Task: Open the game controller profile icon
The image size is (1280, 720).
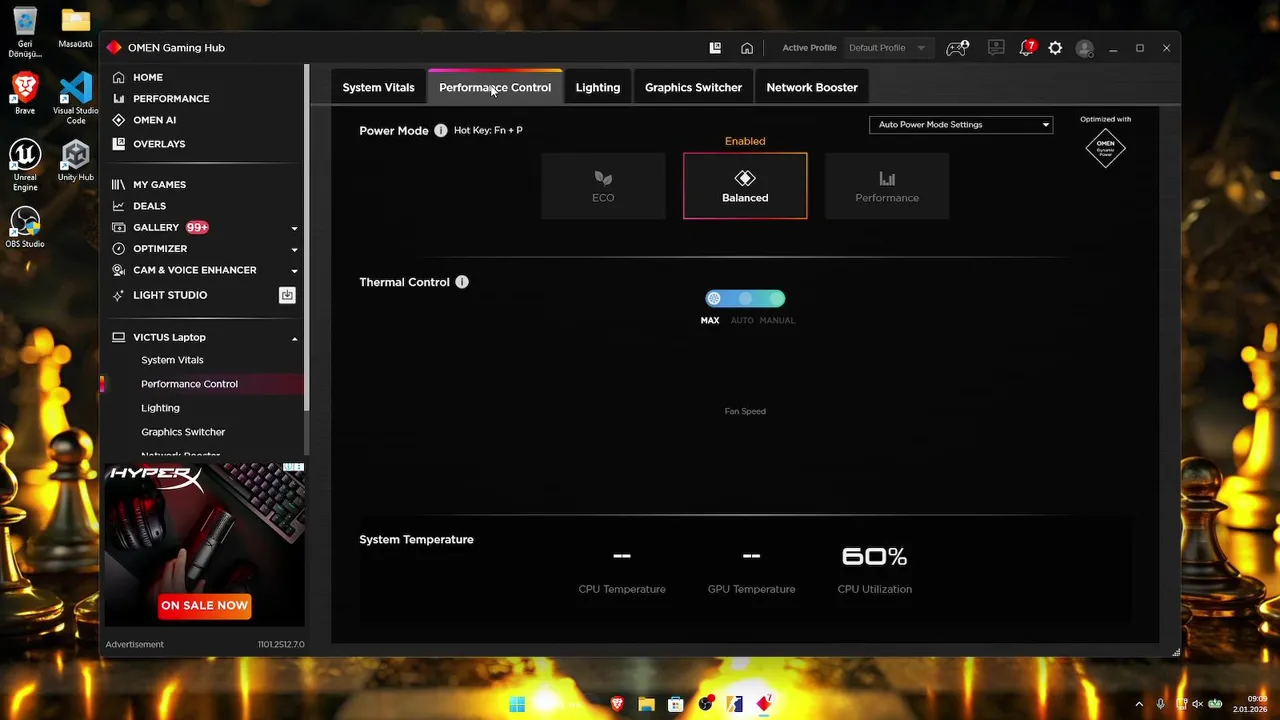Action: (957, 48)
